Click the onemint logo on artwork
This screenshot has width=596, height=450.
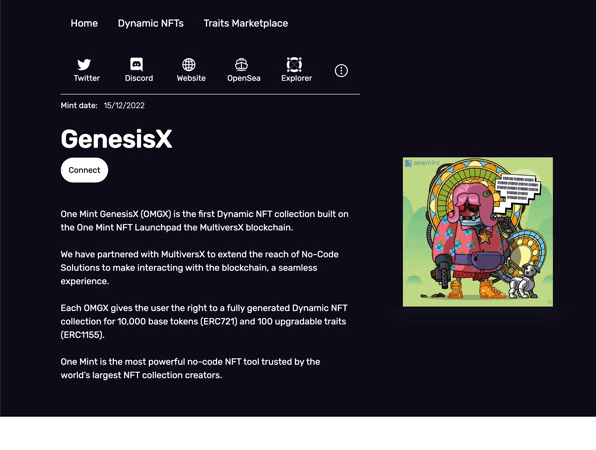tap(422, 163)
